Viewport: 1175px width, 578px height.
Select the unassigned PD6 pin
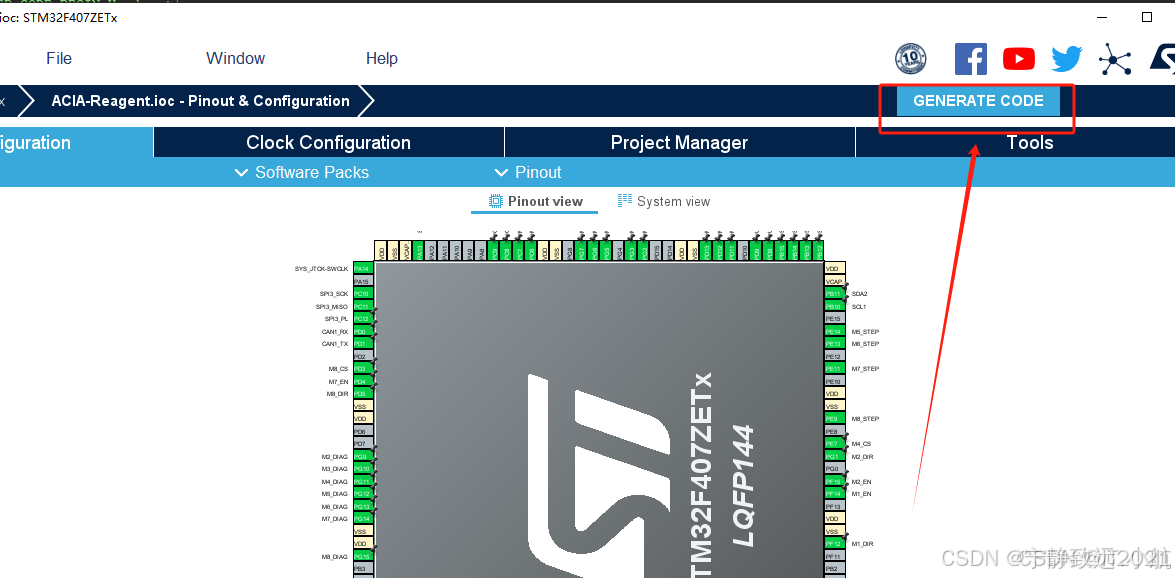tap(363, 431)
